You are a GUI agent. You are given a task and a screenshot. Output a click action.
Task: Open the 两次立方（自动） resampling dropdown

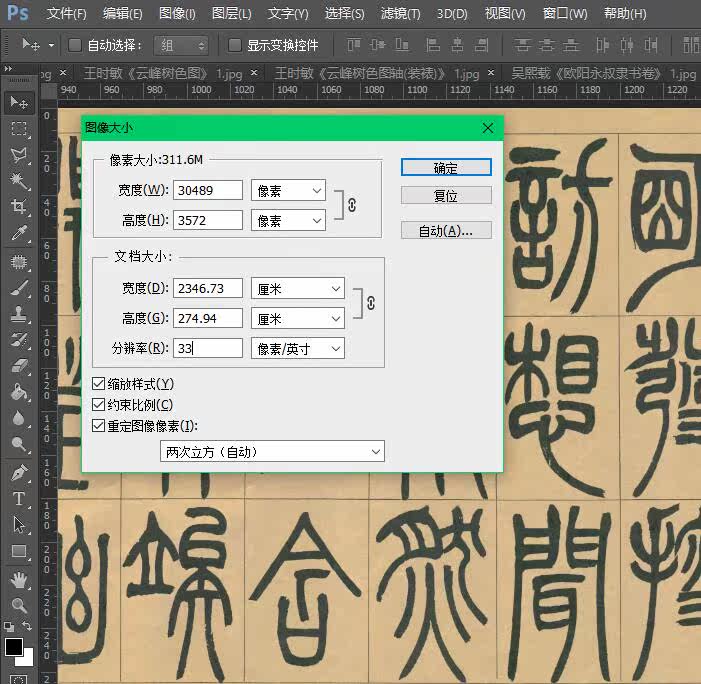pyautogui.click(x=272, y=452)
